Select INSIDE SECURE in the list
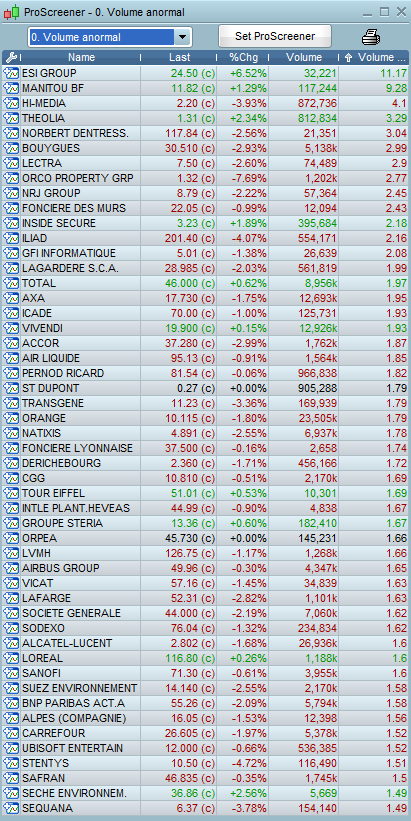The image size is (411, 821). (59, 224)
